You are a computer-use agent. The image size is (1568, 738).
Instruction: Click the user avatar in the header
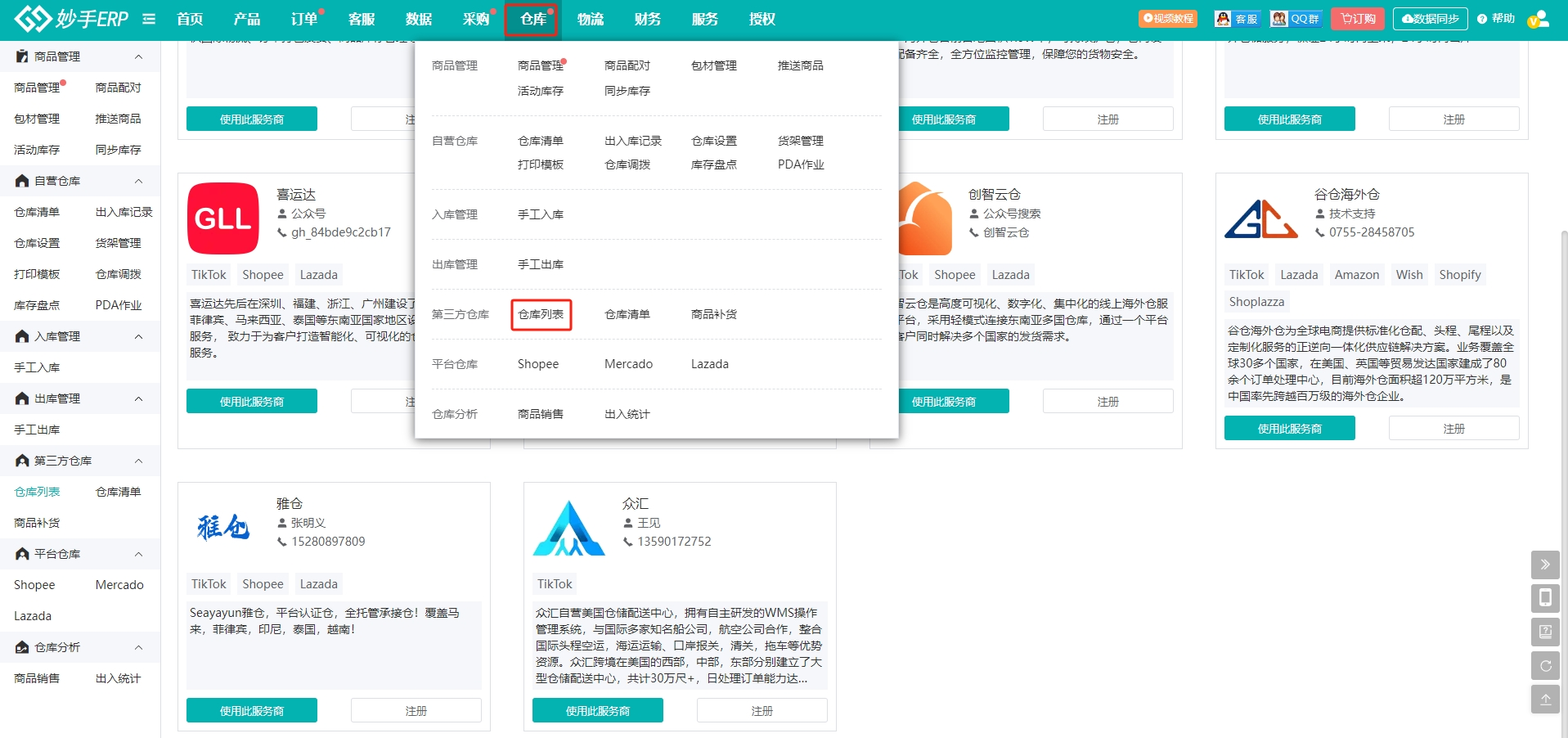(1539, 19)
